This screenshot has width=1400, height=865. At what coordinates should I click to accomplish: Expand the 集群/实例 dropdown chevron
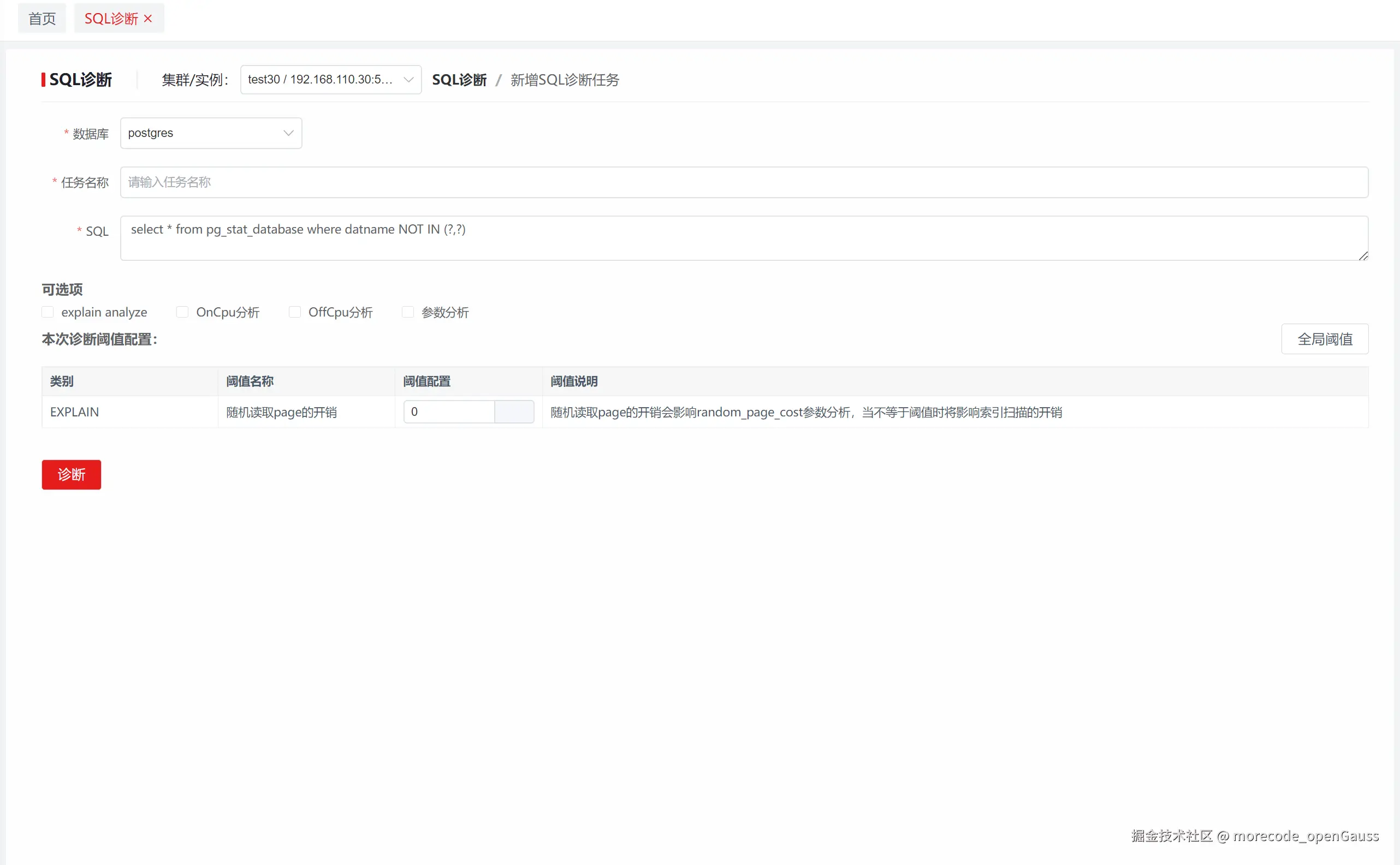coord(408,80)
